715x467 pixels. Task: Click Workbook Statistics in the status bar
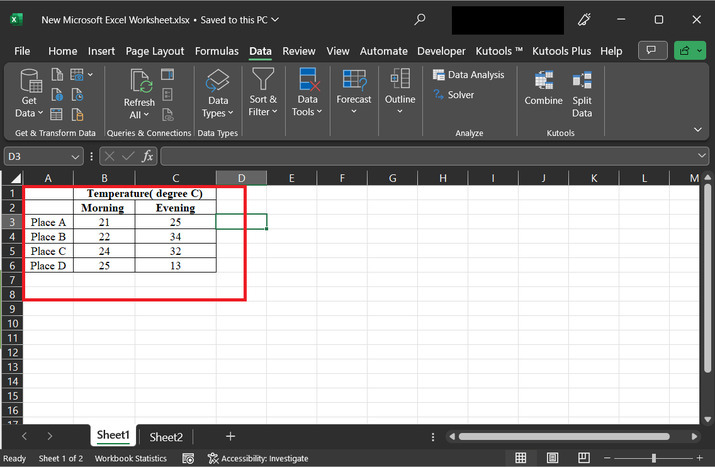click(130, 458)
